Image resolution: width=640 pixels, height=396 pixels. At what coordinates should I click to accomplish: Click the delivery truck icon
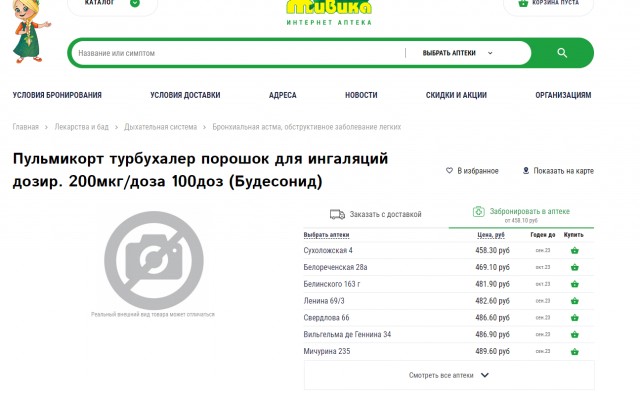(337, 214)
